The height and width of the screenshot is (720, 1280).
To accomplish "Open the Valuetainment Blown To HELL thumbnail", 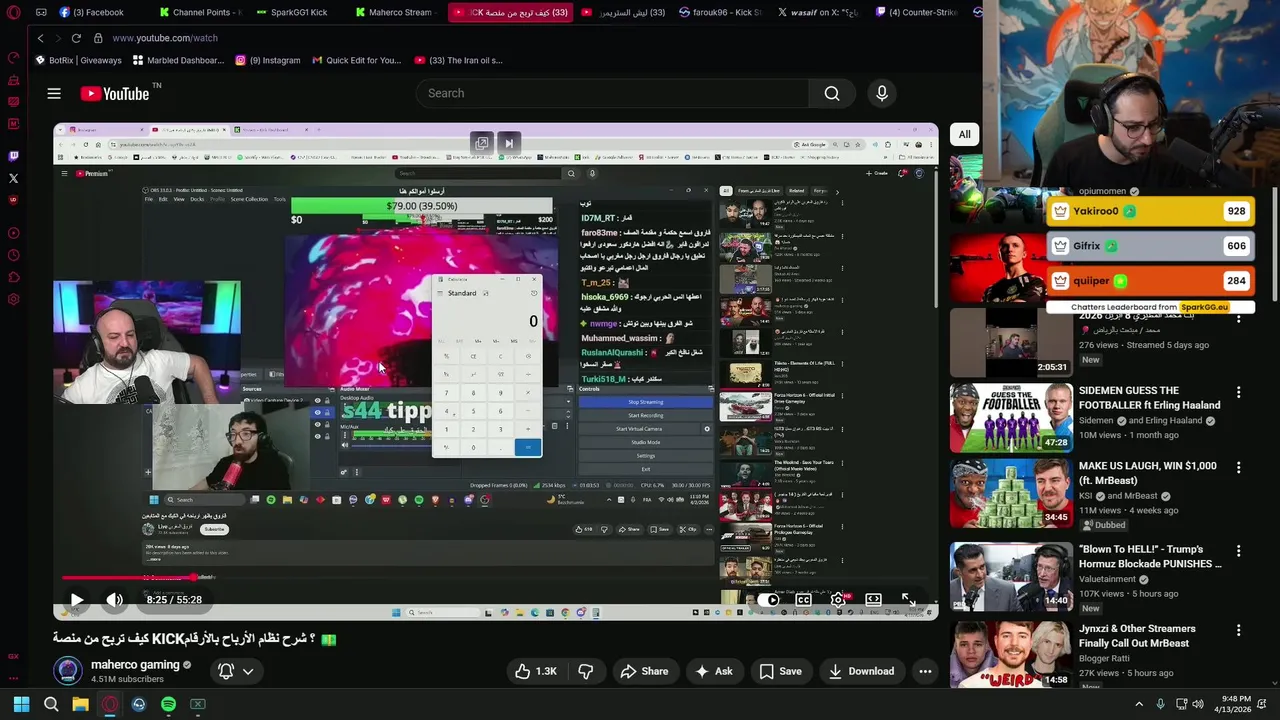I will 1011,576.
